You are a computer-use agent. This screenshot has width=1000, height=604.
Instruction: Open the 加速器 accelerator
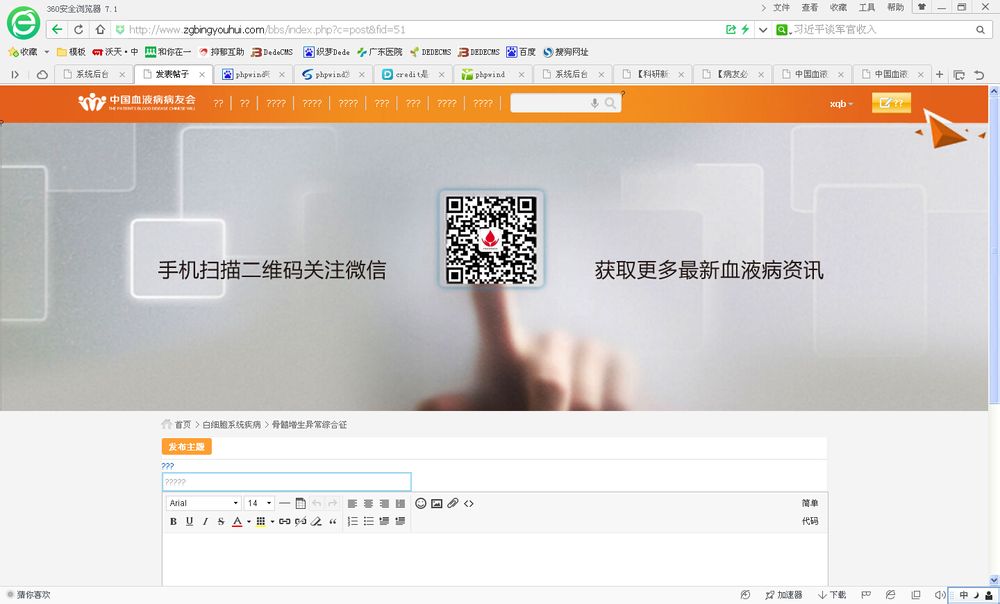click(783, 594)
